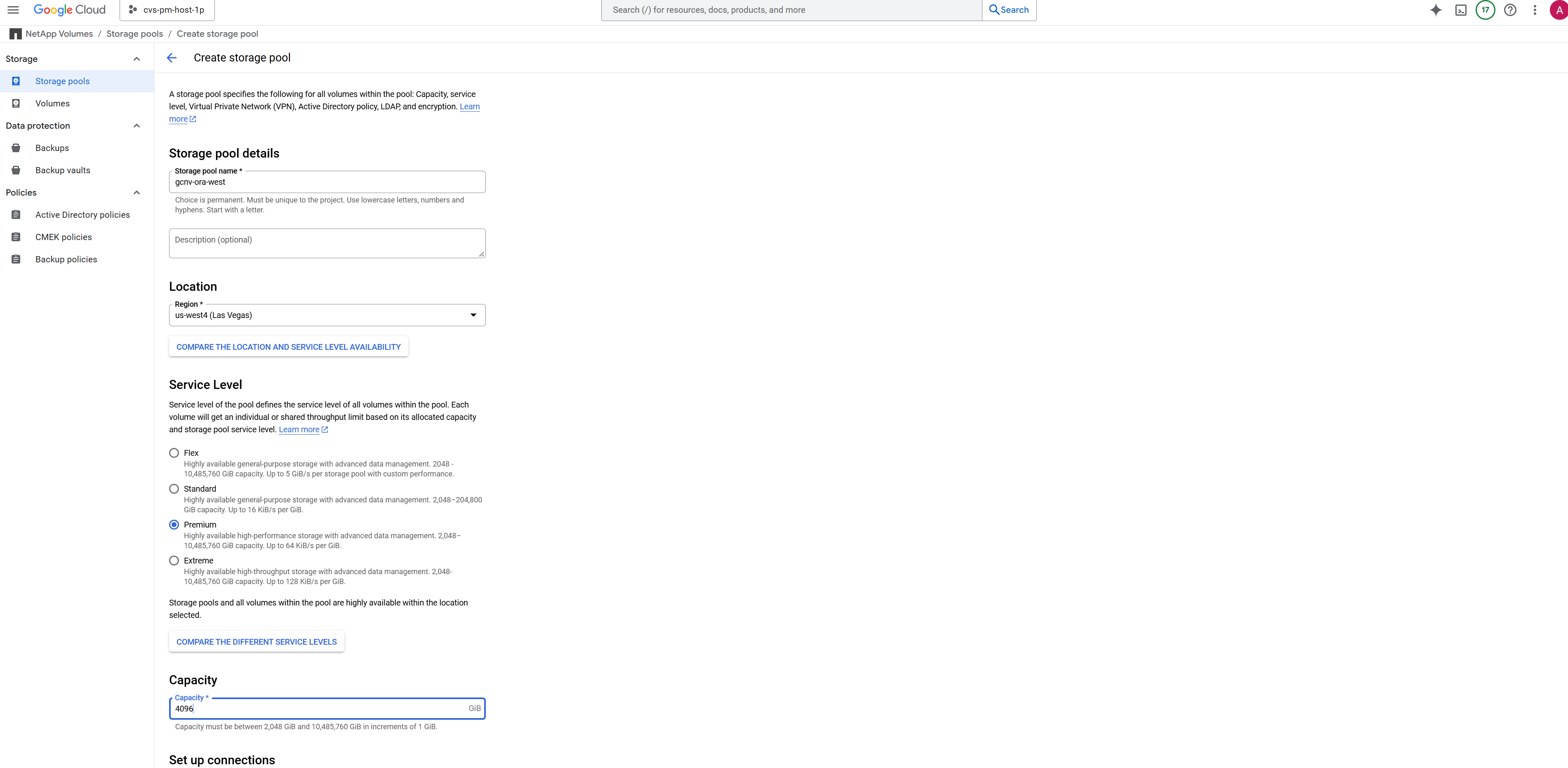This screenshot has height=768, width=1568.
Task: Select the Standard service level
Action: tap(174, 489)
